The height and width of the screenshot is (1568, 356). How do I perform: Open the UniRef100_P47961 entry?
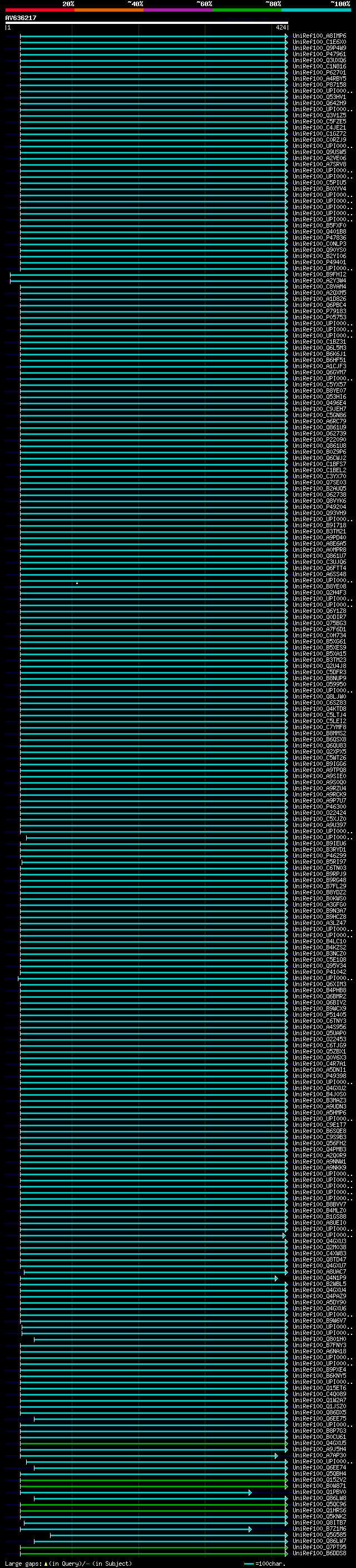click(319, 54)
